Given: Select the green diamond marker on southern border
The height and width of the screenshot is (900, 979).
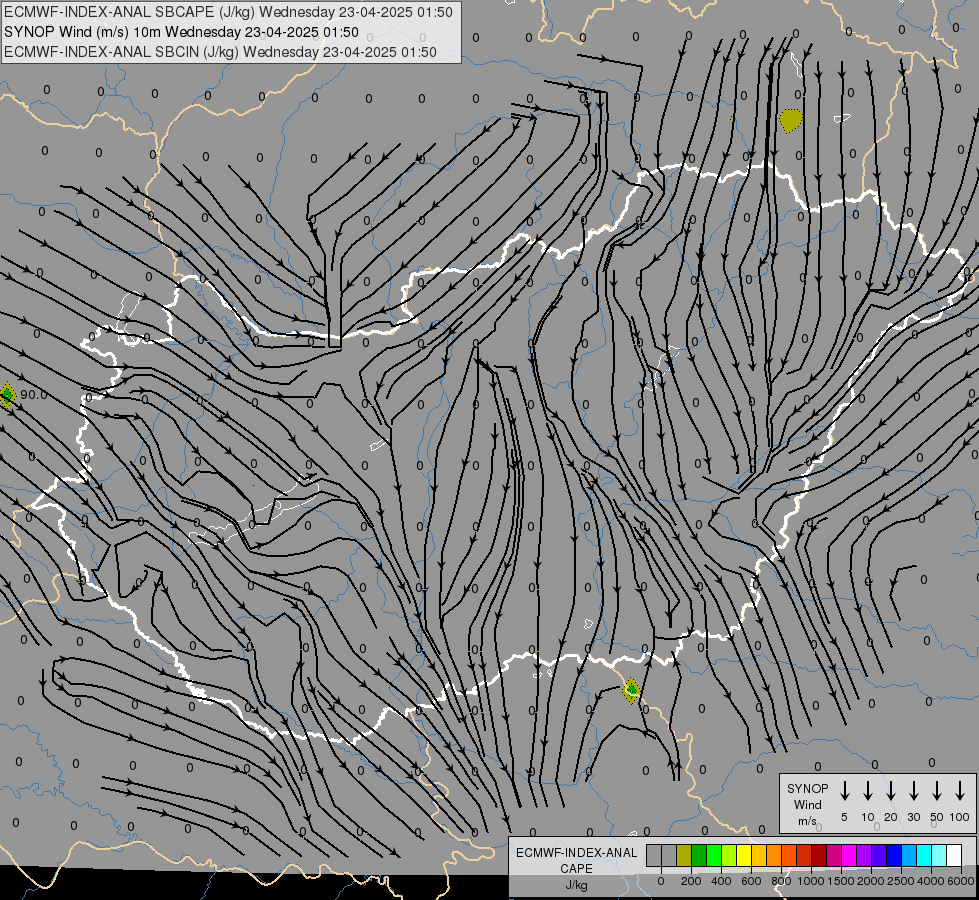Looking at the screenshot, I should click(631, 690).
